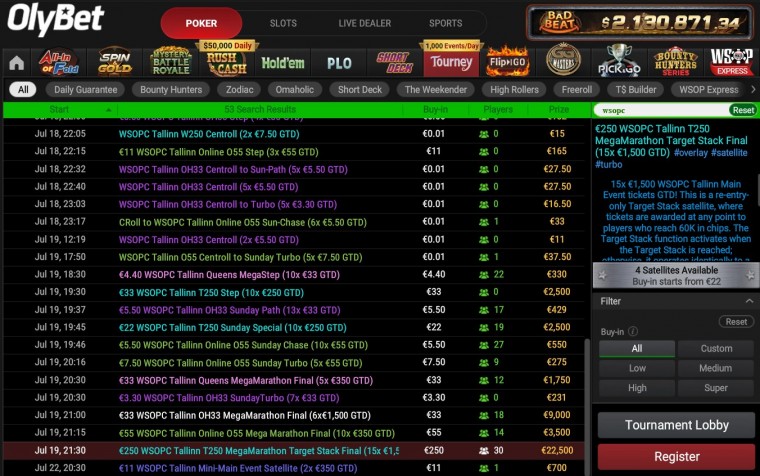This screenshot has height=476, width=760.
Task: Select the Freeroll filter chip
Action: 577,89
